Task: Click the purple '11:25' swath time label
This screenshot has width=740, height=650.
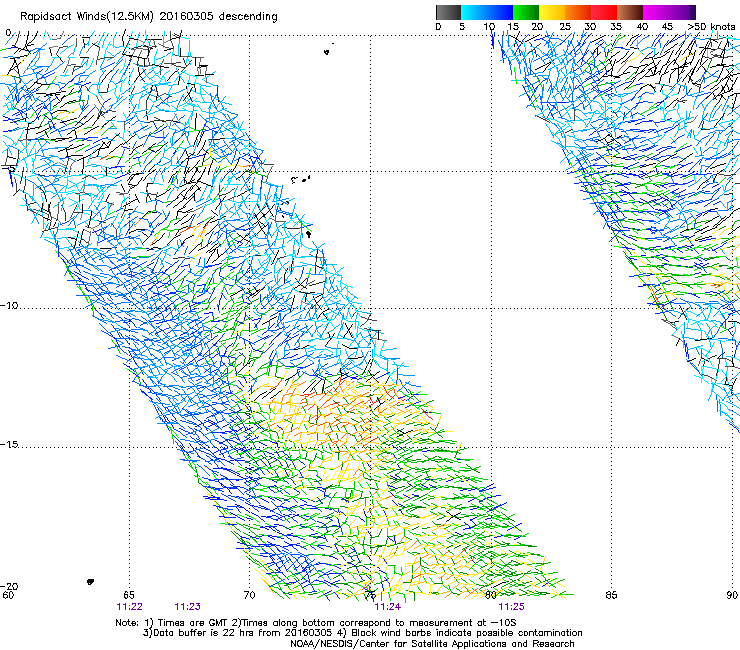Action: tap(512, 607)
